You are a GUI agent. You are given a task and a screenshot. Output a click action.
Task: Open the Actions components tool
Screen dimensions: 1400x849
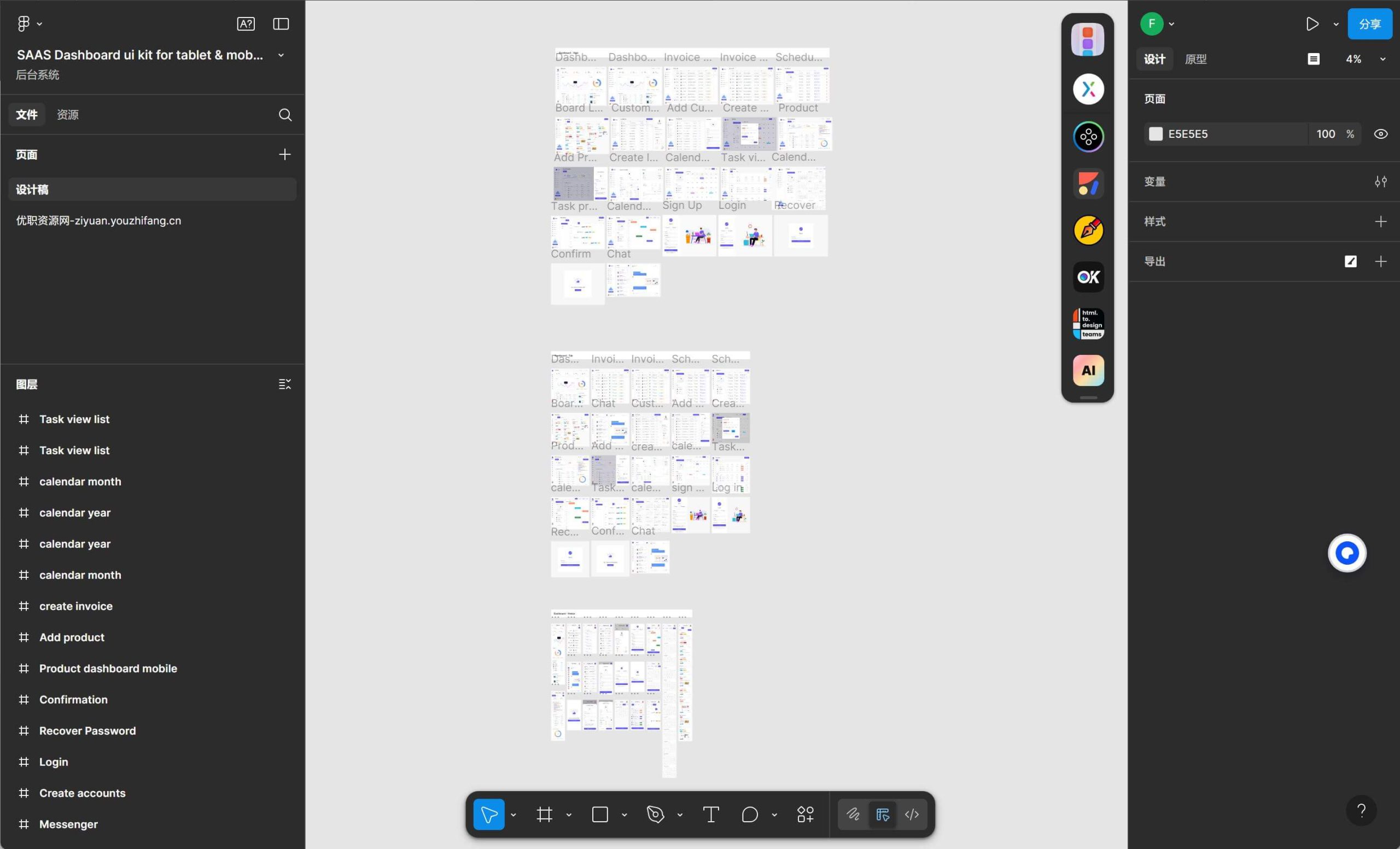point(805,815)
